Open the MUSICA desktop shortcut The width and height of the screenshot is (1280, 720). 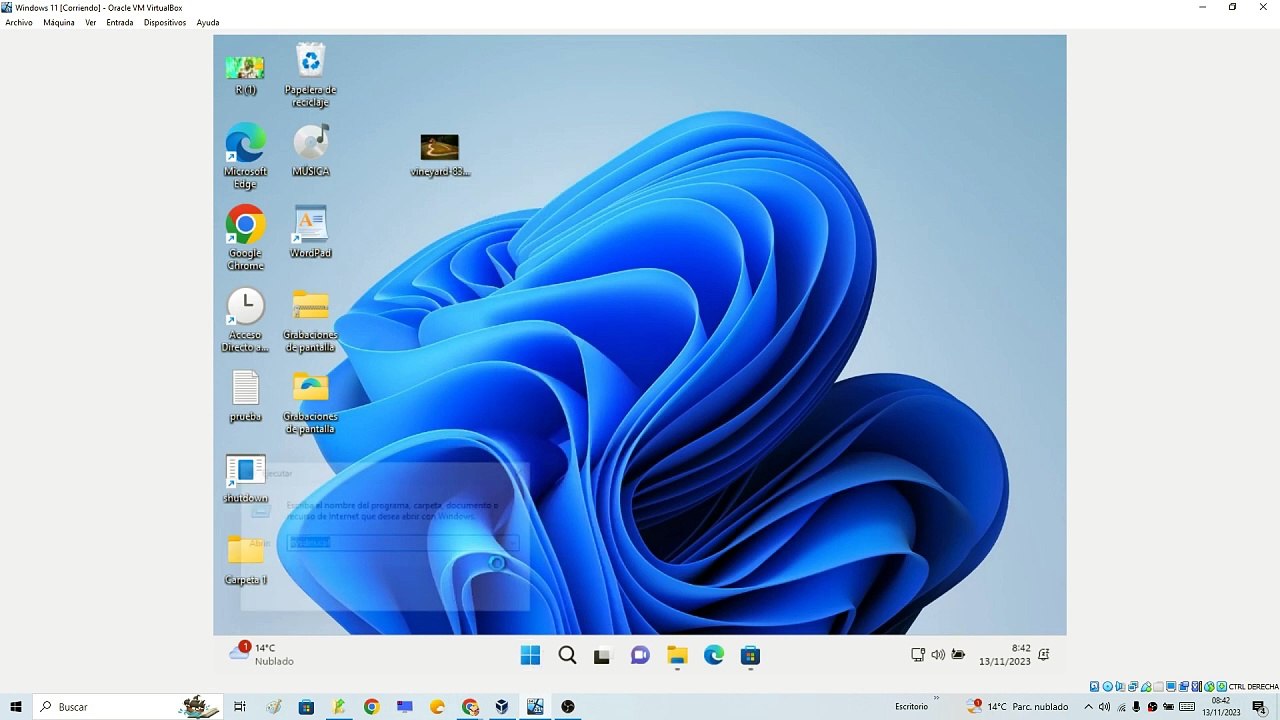point(310,151)
